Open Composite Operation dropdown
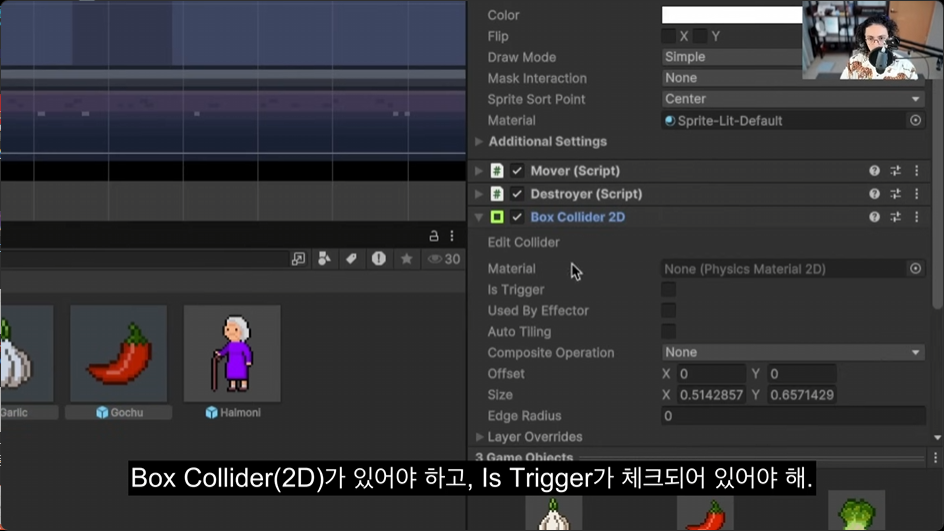Screen dimensions: 944x531 [793, 352]
